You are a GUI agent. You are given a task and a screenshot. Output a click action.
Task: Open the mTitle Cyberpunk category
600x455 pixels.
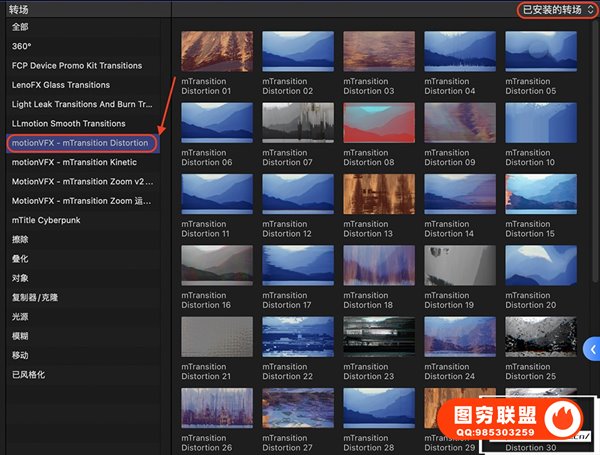tap(46, 220)
